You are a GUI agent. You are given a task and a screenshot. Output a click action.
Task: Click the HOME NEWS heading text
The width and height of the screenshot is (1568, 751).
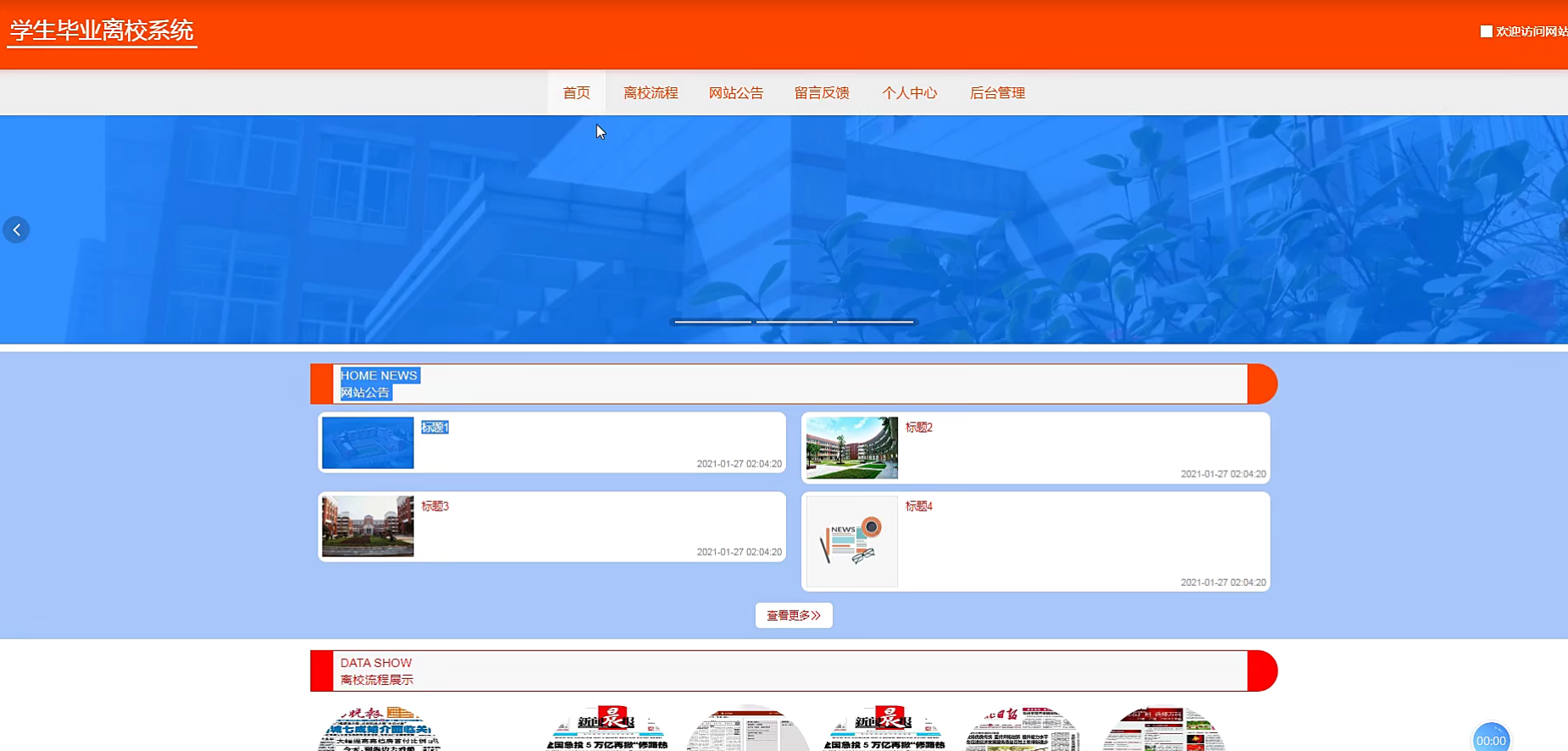tap(379, 375)
